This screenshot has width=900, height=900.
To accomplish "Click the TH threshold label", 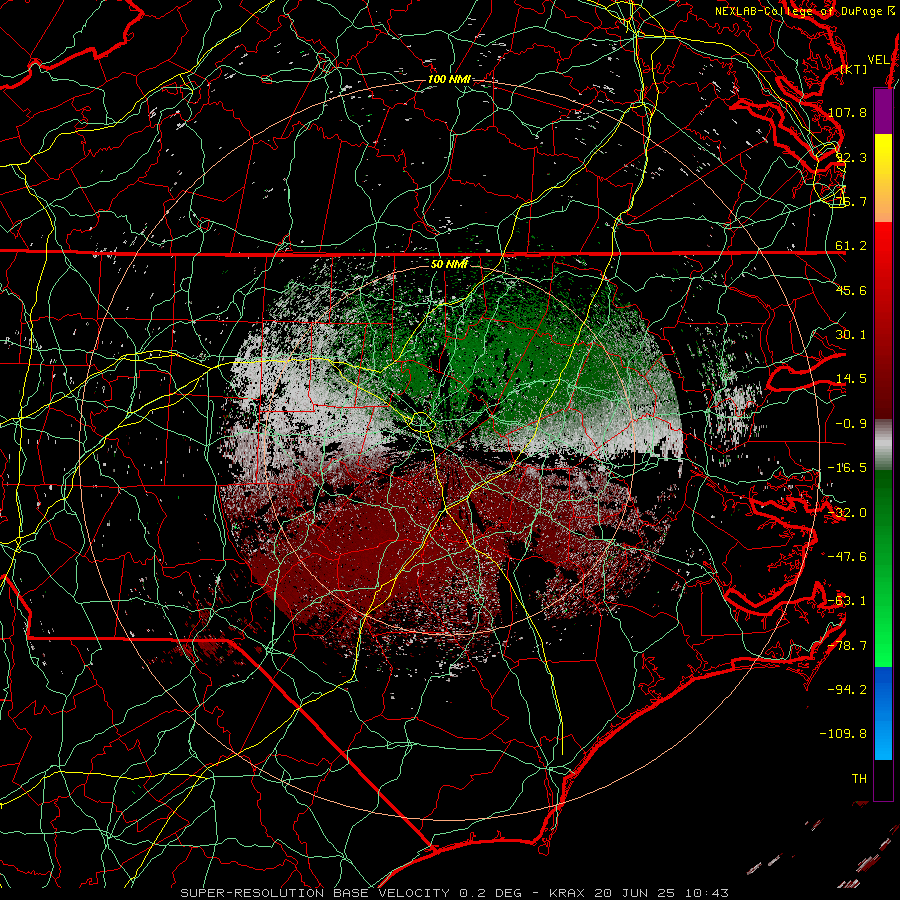I will point(859,779).
